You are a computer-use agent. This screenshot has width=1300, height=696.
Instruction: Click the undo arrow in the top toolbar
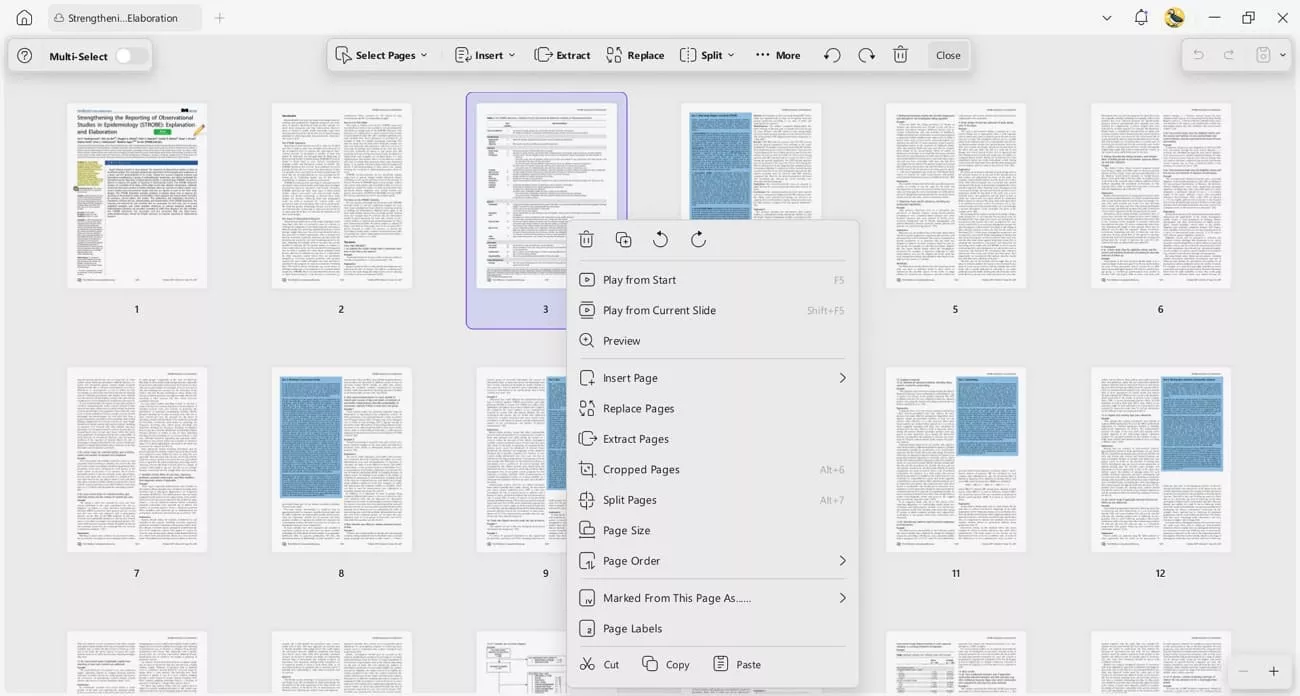[831, 55]
